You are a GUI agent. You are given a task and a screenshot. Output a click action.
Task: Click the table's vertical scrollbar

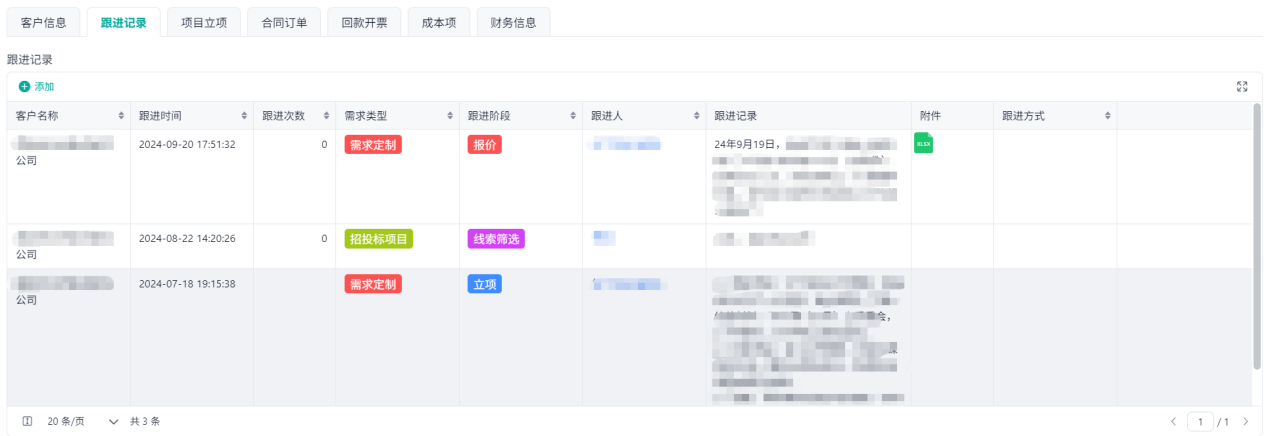pyautogui.click(x=1257, y=236)
